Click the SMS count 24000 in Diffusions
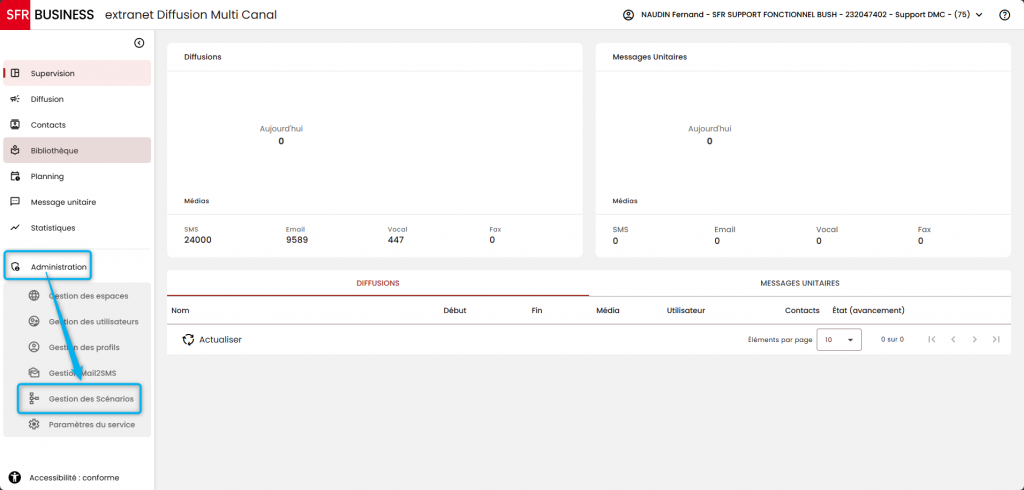This screenshot has width=1024, height=490. (x=198, y=240)
